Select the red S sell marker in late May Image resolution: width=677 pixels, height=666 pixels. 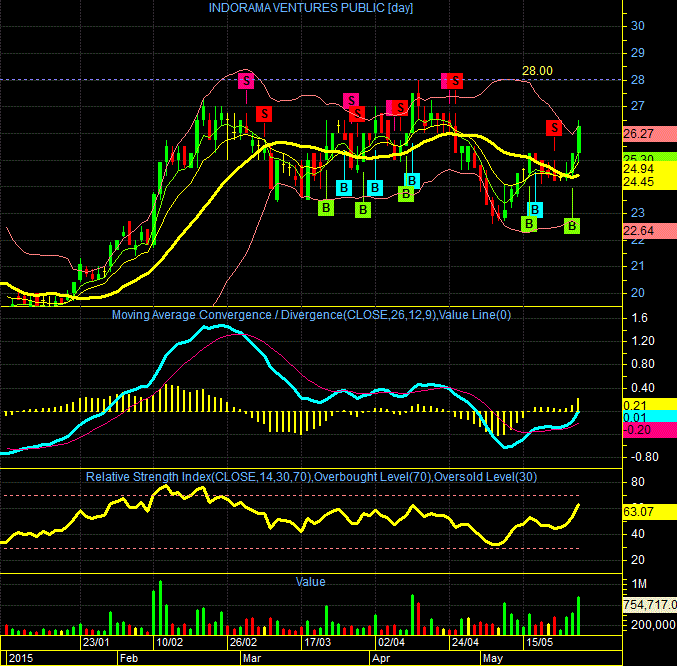click(x=554, y=128)
